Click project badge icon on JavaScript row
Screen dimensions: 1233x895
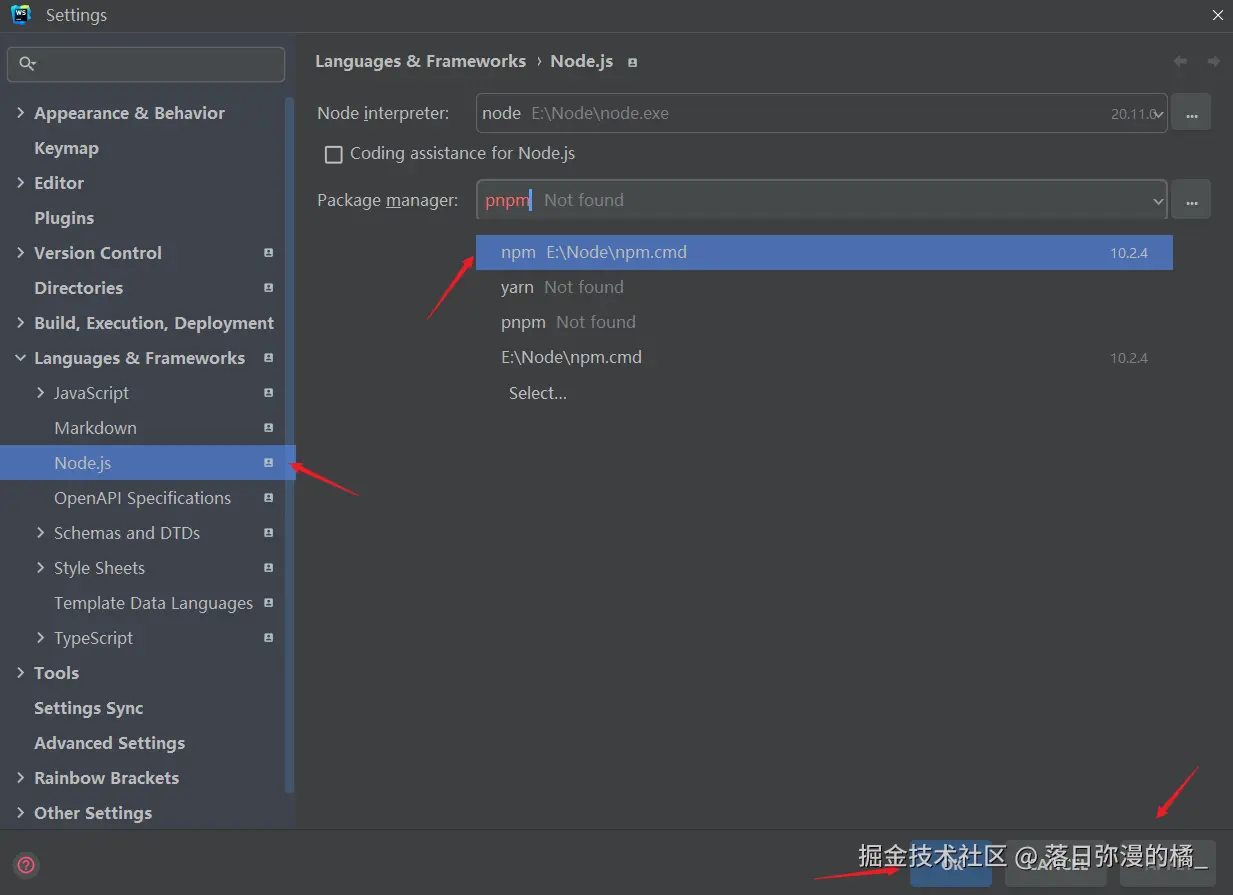[x=268, y=393]
